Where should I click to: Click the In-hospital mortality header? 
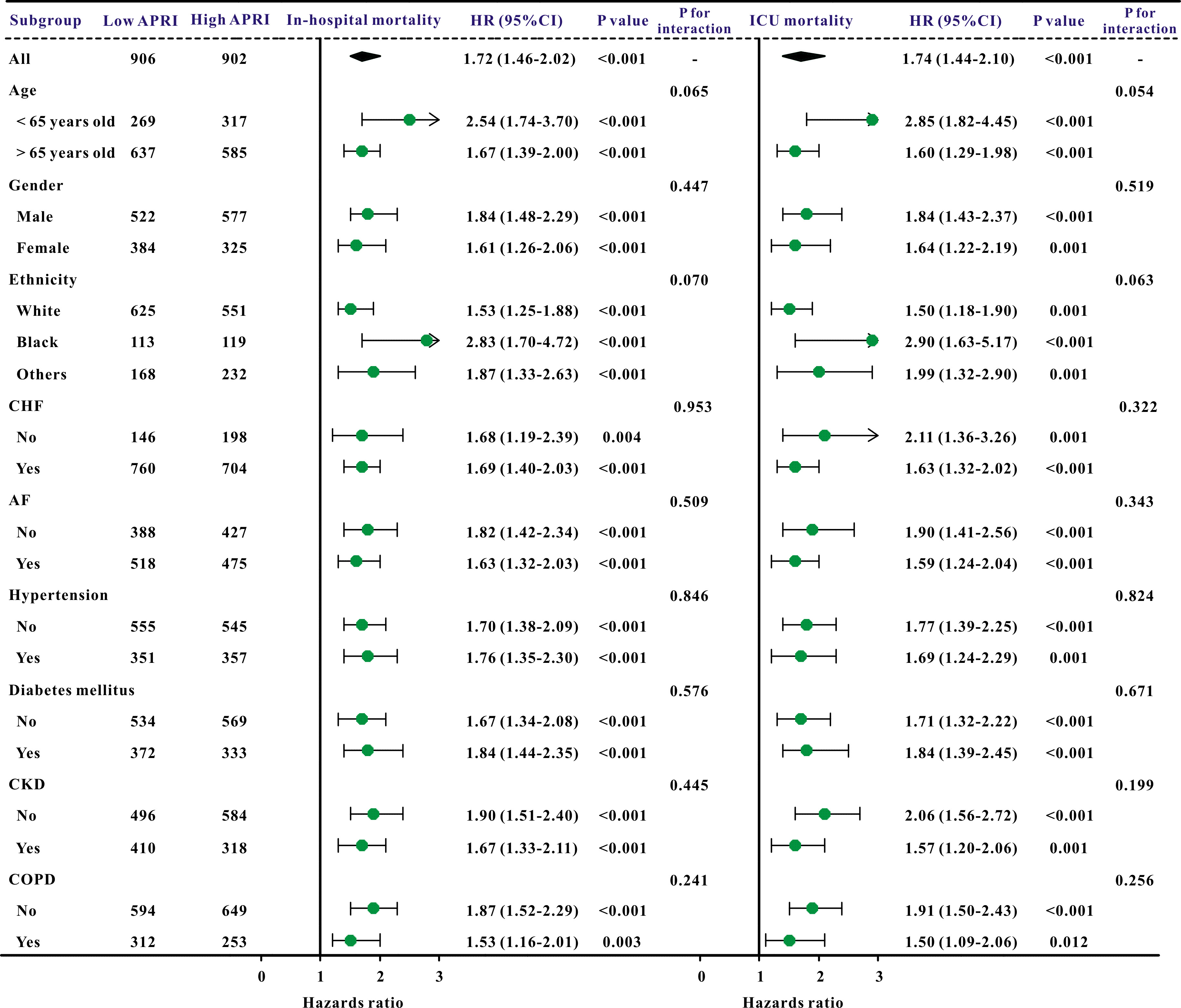click(364, 21)
